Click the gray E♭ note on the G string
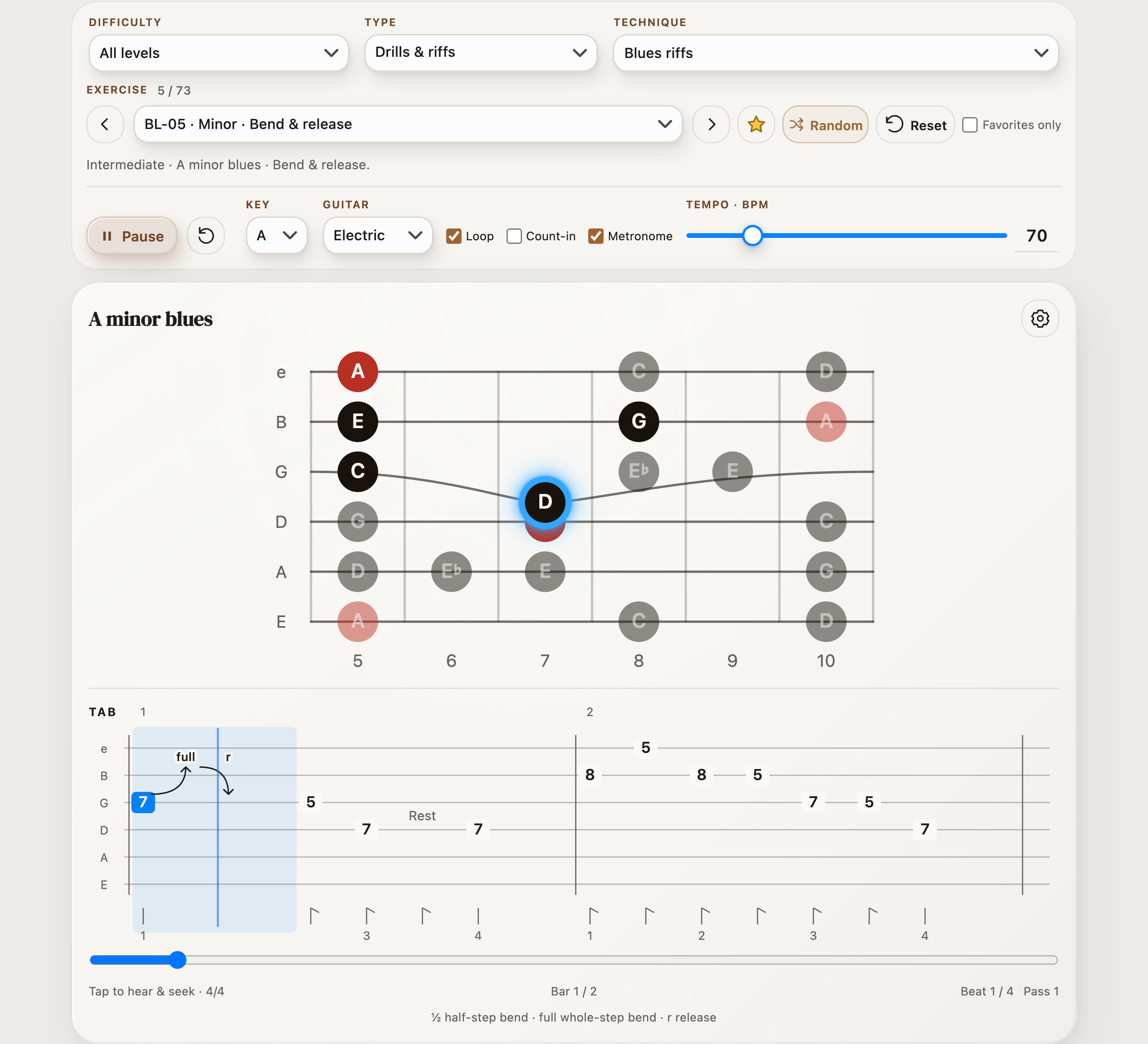 [639, 471]
